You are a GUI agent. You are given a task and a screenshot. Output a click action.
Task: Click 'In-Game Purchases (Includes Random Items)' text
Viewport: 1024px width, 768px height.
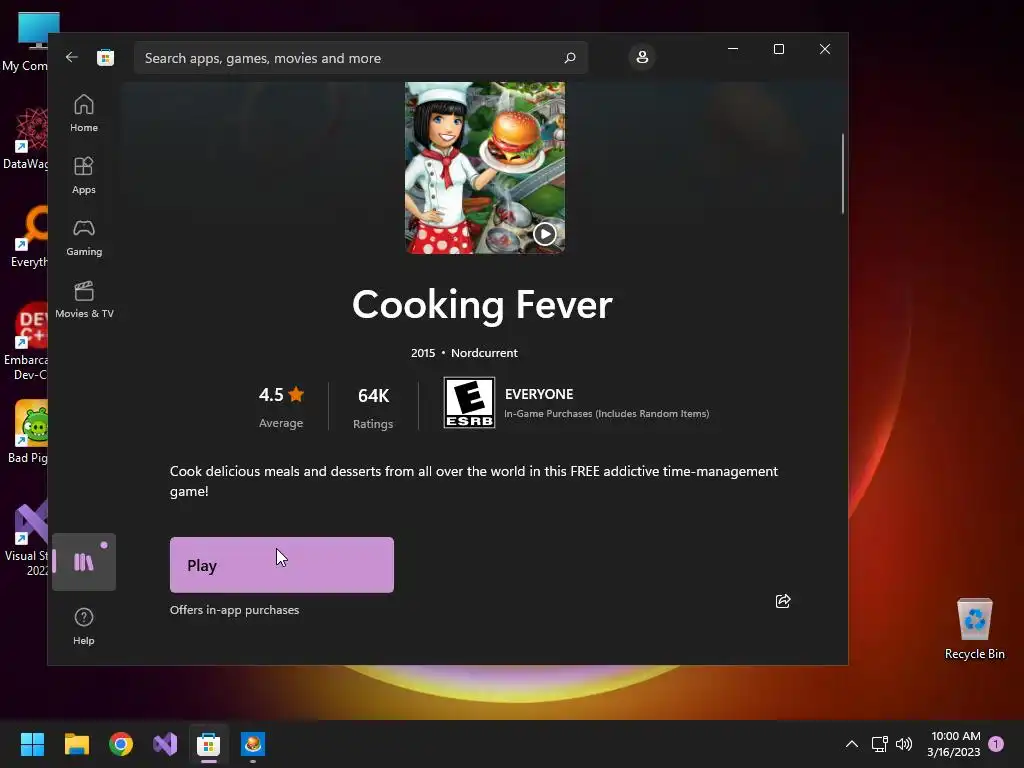[607, 413]
